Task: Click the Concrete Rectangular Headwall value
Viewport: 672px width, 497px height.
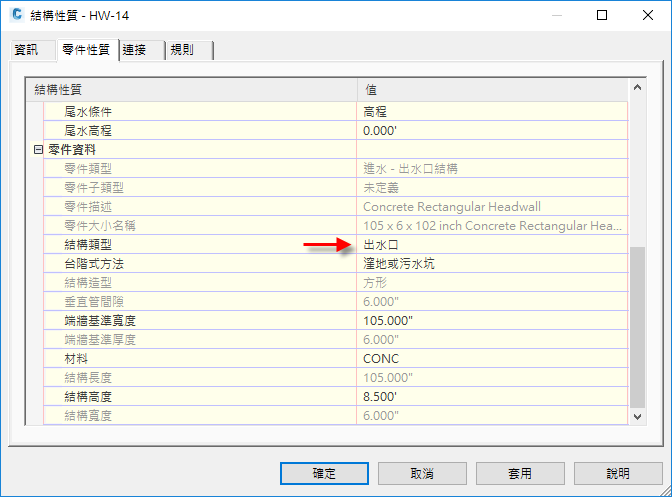Action: [452, 207]
